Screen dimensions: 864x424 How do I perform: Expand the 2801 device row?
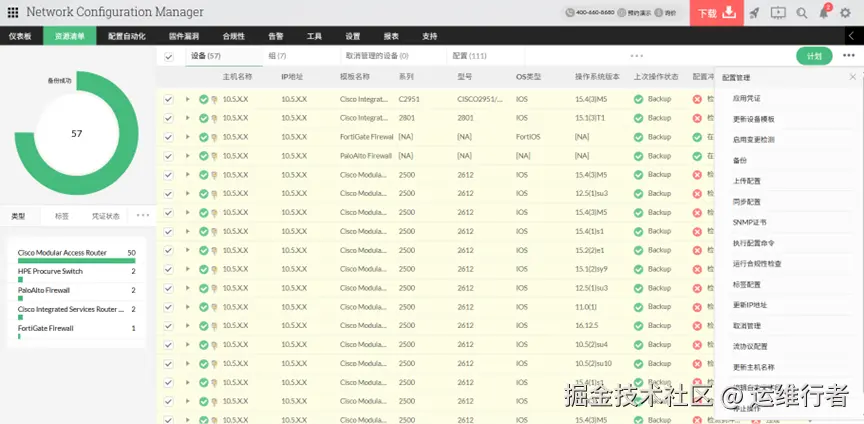(x=187, y=118)
